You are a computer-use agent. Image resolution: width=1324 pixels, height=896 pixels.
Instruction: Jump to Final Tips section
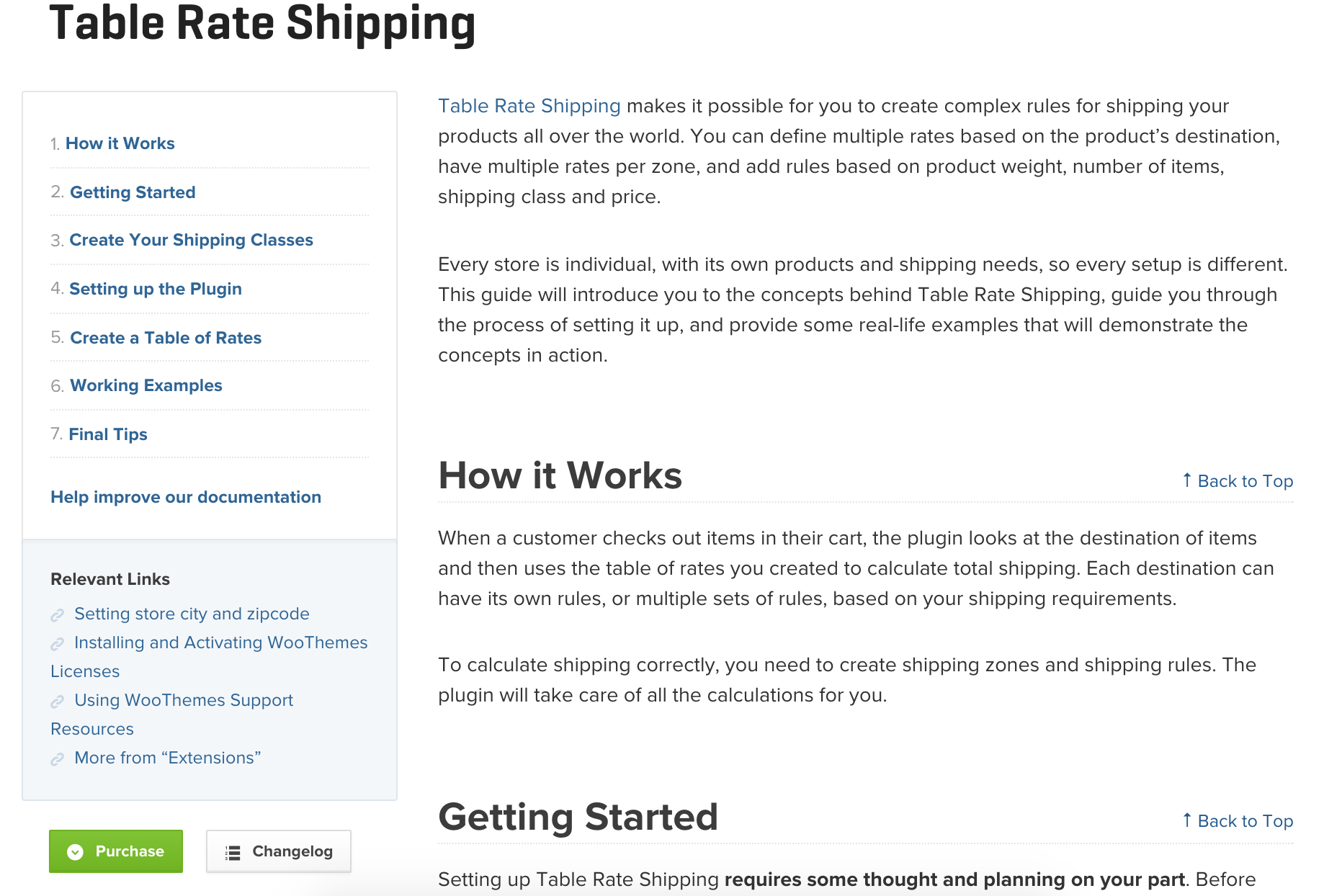point(108,434)
